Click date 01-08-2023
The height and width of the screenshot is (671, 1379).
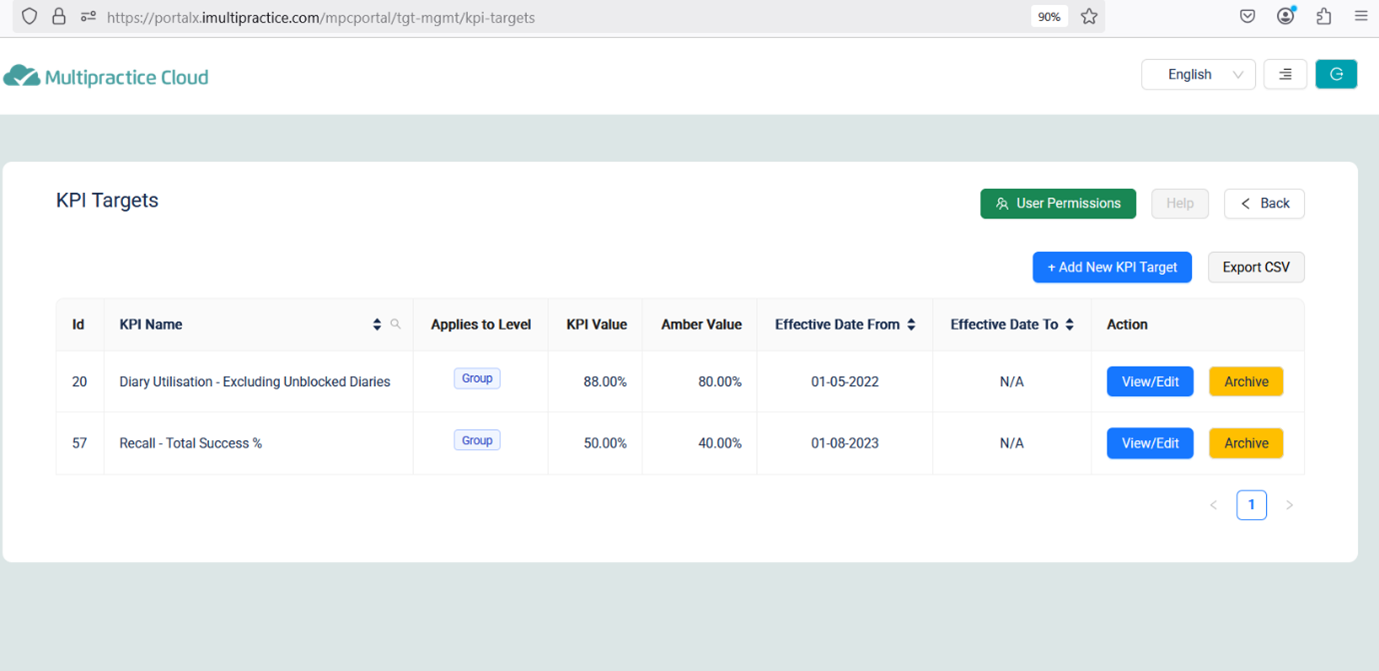pyautogui.click(x=845, y=444)
